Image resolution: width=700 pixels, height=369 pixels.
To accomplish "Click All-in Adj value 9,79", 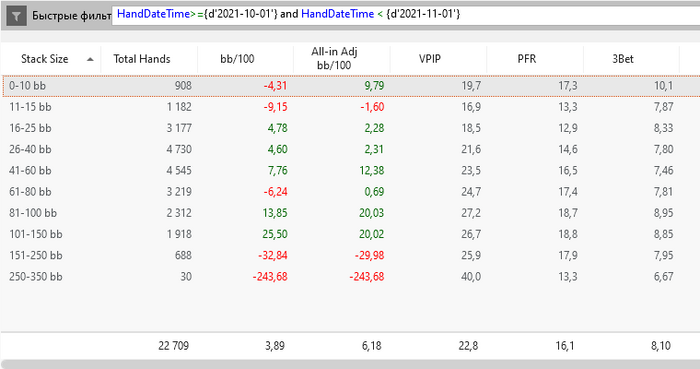I will coord(374,86).
